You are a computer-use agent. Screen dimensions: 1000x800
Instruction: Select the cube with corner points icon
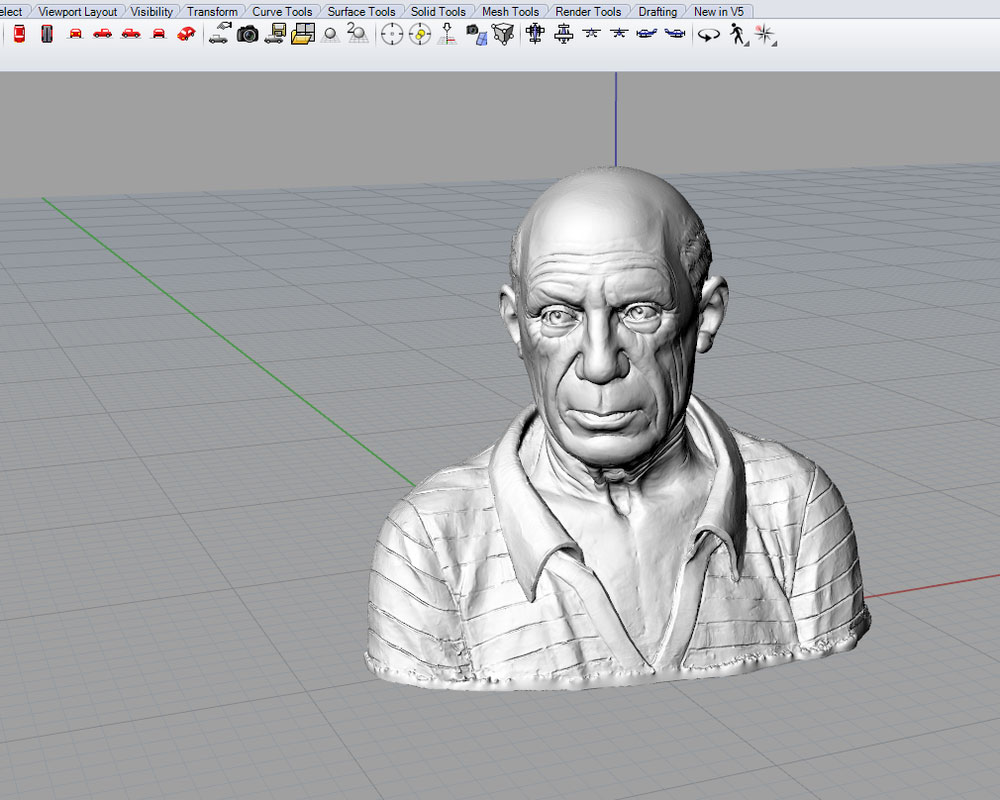pyautogui.click(x=505, y=34)
